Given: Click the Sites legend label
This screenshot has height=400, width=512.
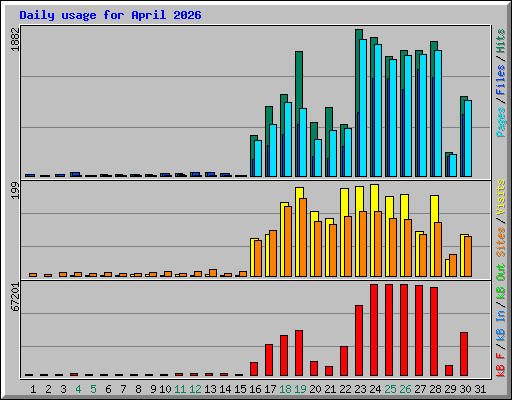Looking at the screenshot, I should point(501,242).
